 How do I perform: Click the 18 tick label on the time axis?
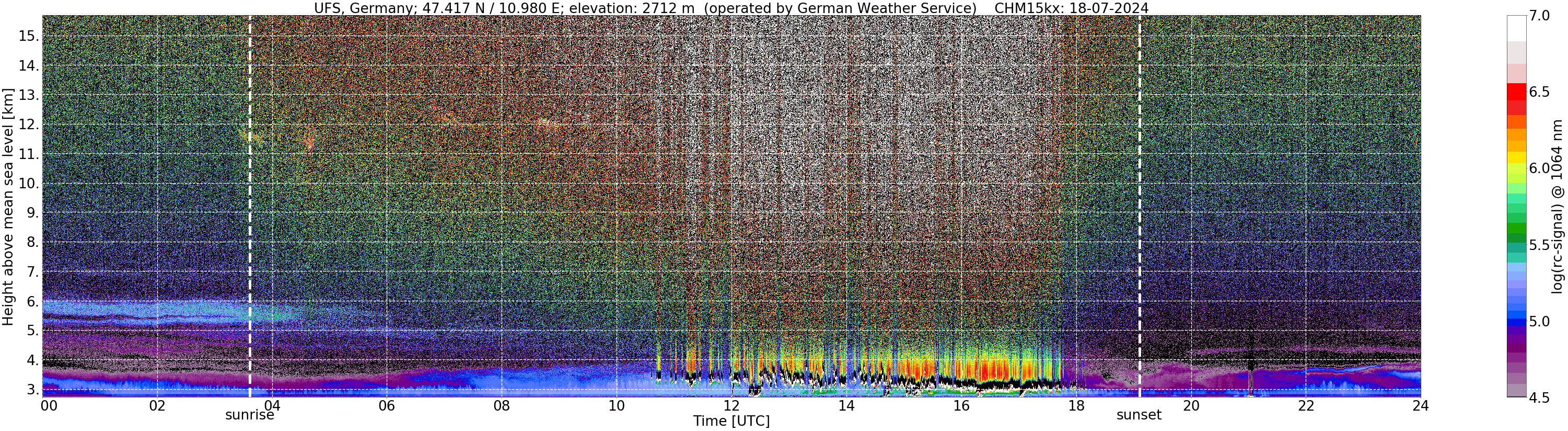pos(1076,405)
